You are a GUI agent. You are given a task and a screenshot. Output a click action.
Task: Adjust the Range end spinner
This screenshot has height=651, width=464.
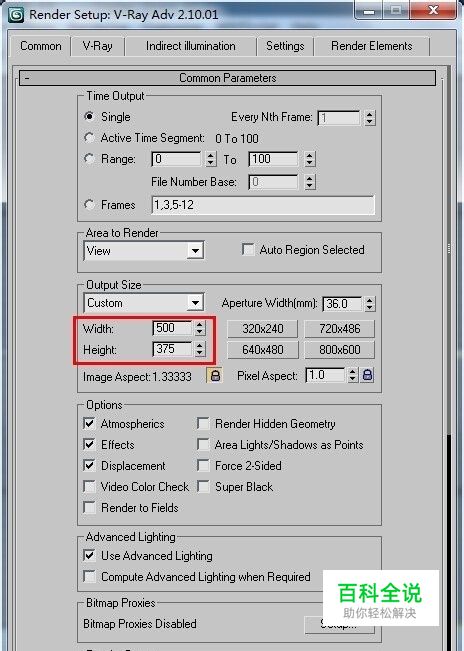tap(310, 159)
